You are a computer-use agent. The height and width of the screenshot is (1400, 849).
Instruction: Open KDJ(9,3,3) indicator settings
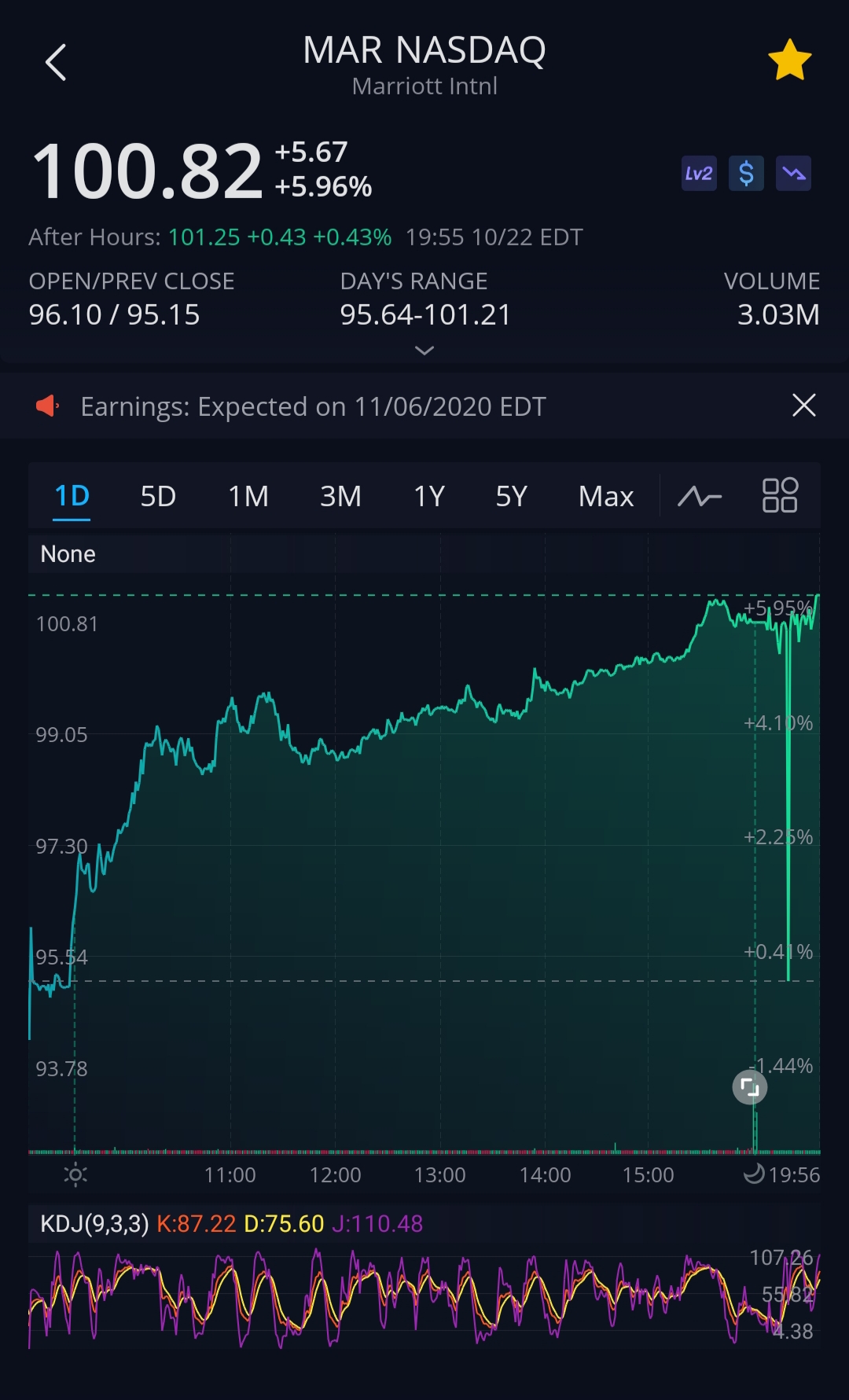tap(94, 1224)
